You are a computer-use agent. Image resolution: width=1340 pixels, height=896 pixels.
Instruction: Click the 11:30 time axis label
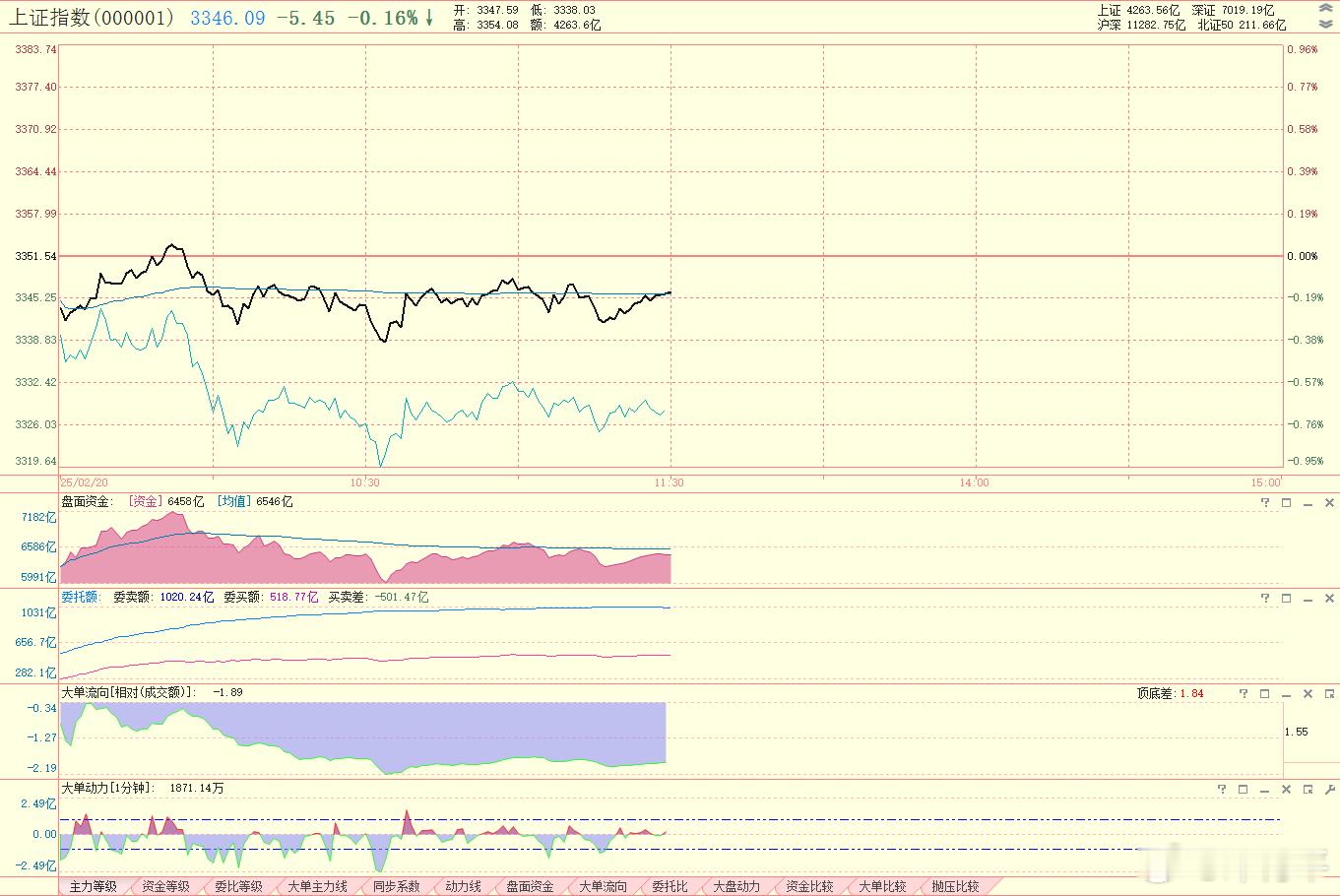tap(670, 482)
